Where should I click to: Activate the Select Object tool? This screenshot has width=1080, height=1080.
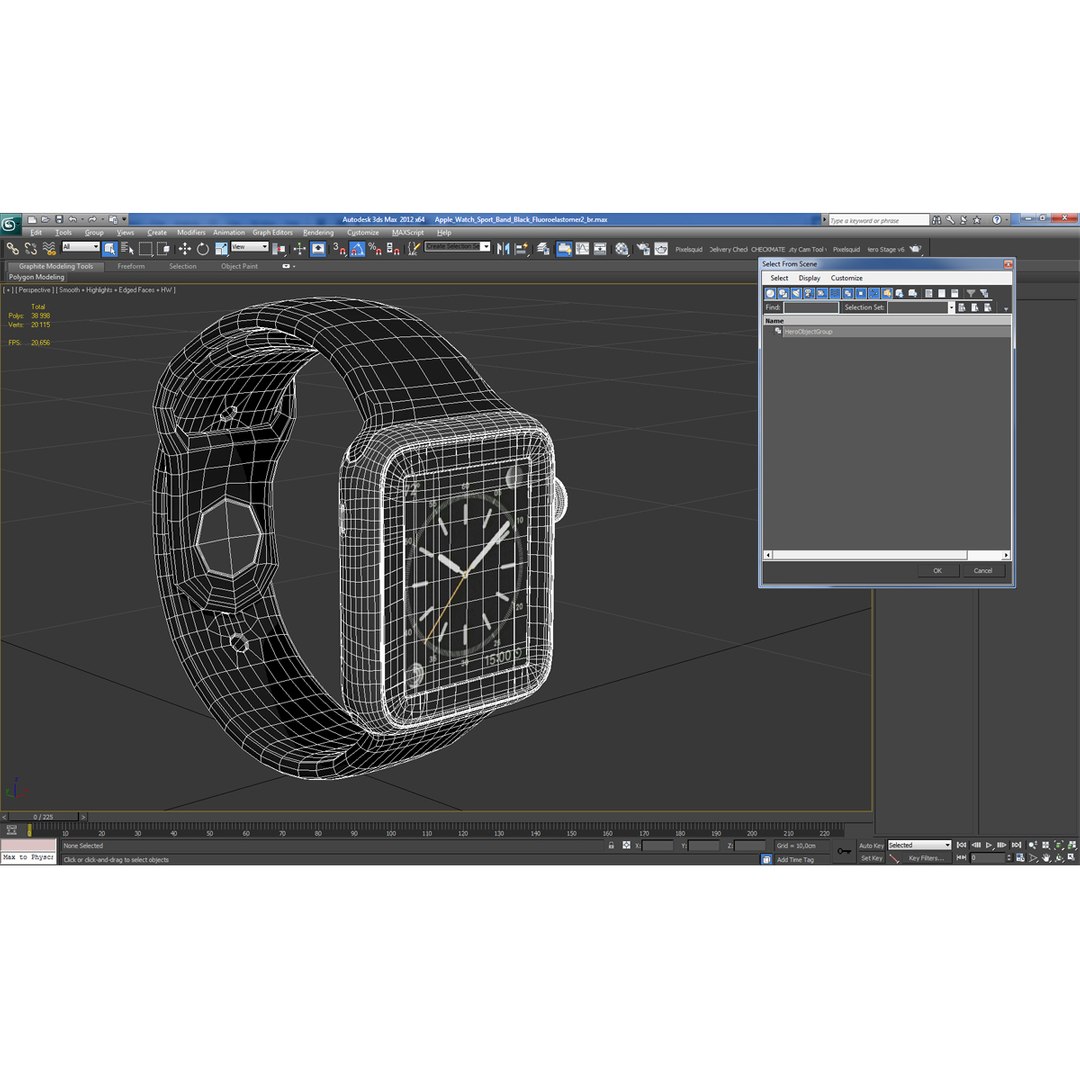[110, 249]
